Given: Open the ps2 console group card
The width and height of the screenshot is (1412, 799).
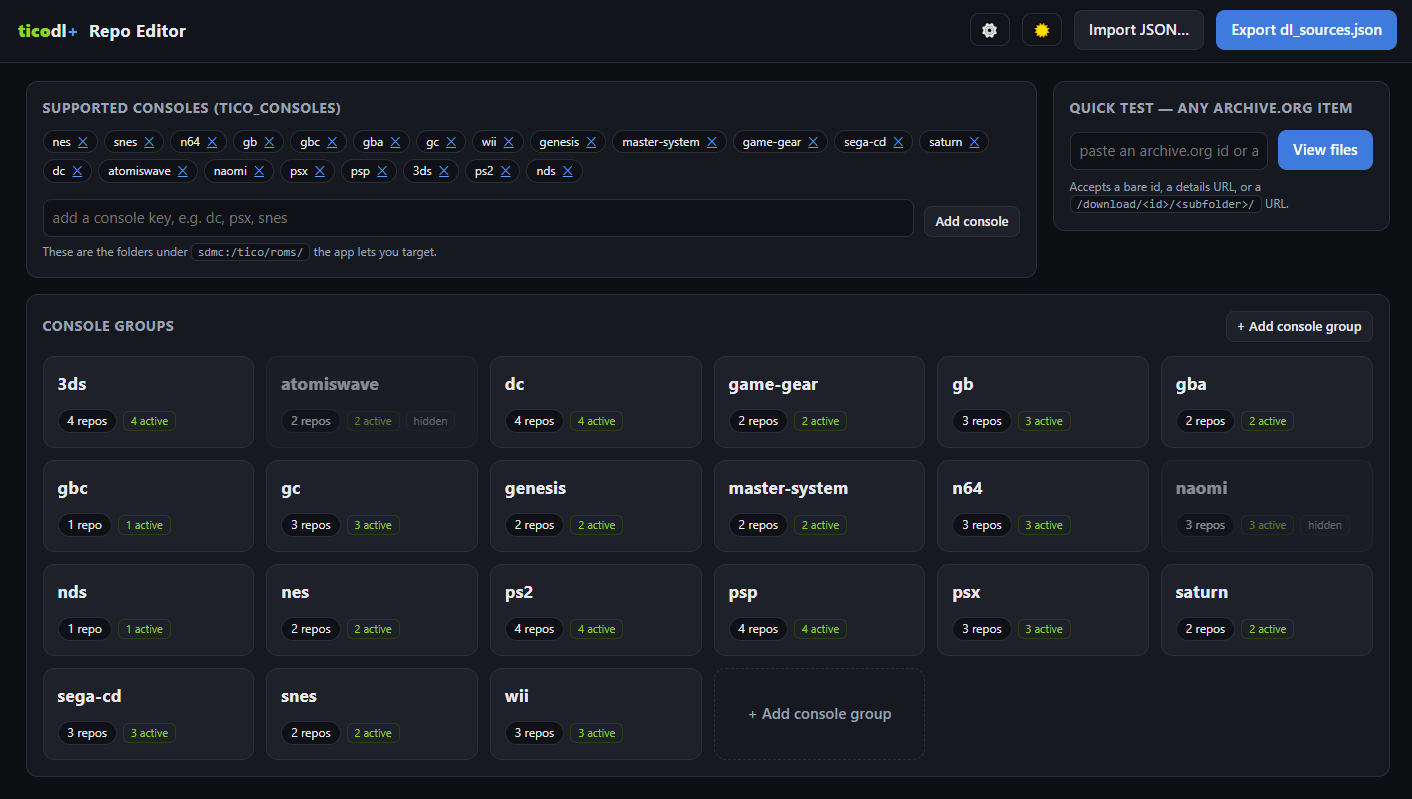Looking at the screenshot, I should (596, 610).
